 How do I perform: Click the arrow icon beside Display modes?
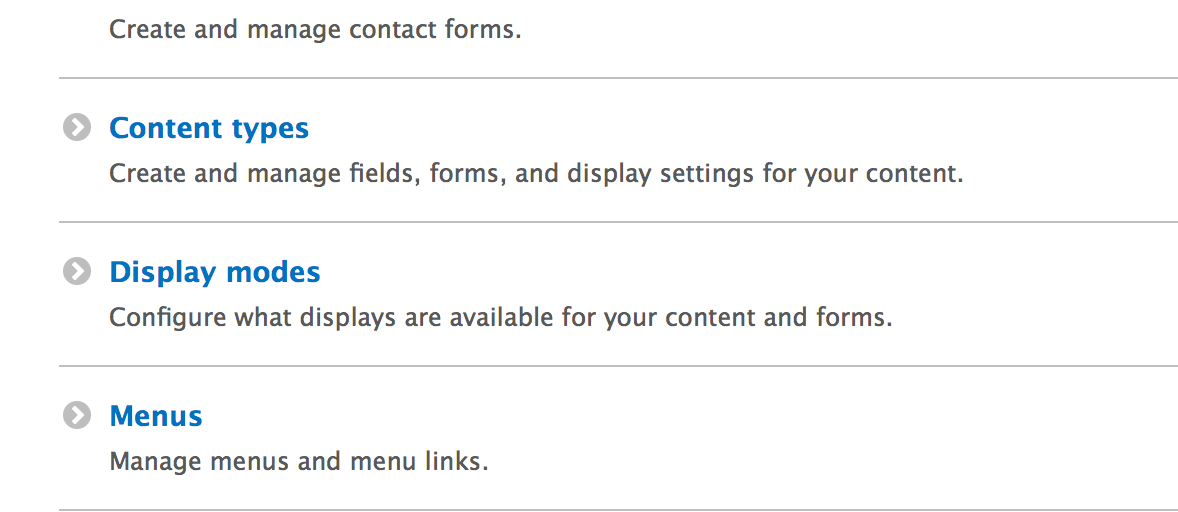click(75, 272)
